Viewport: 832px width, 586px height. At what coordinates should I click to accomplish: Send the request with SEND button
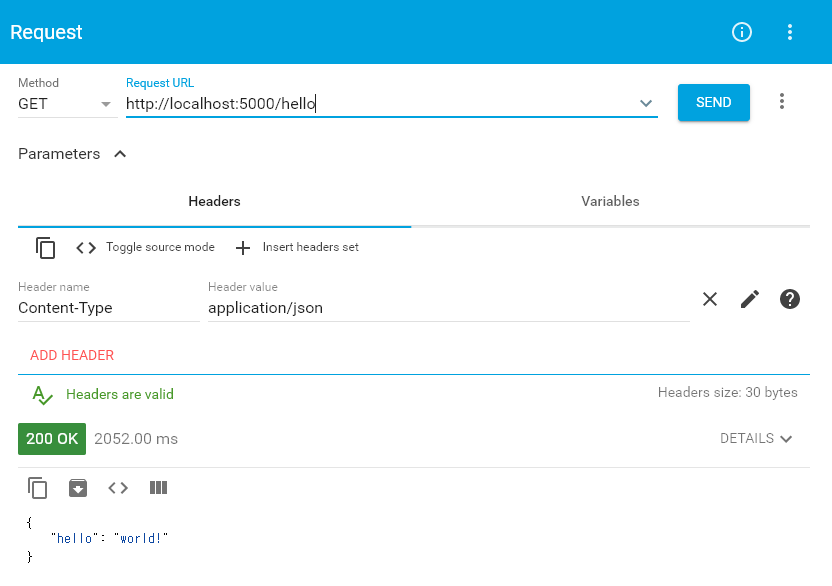click(713, 102)
